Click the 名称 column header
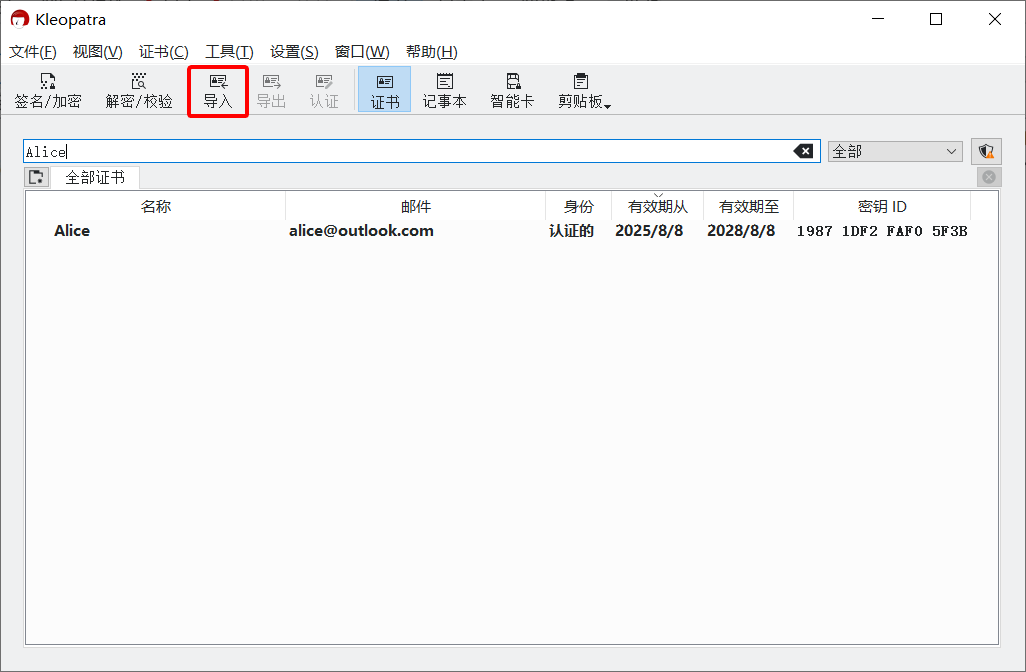 pyautogui.click(x=155, y=207)
